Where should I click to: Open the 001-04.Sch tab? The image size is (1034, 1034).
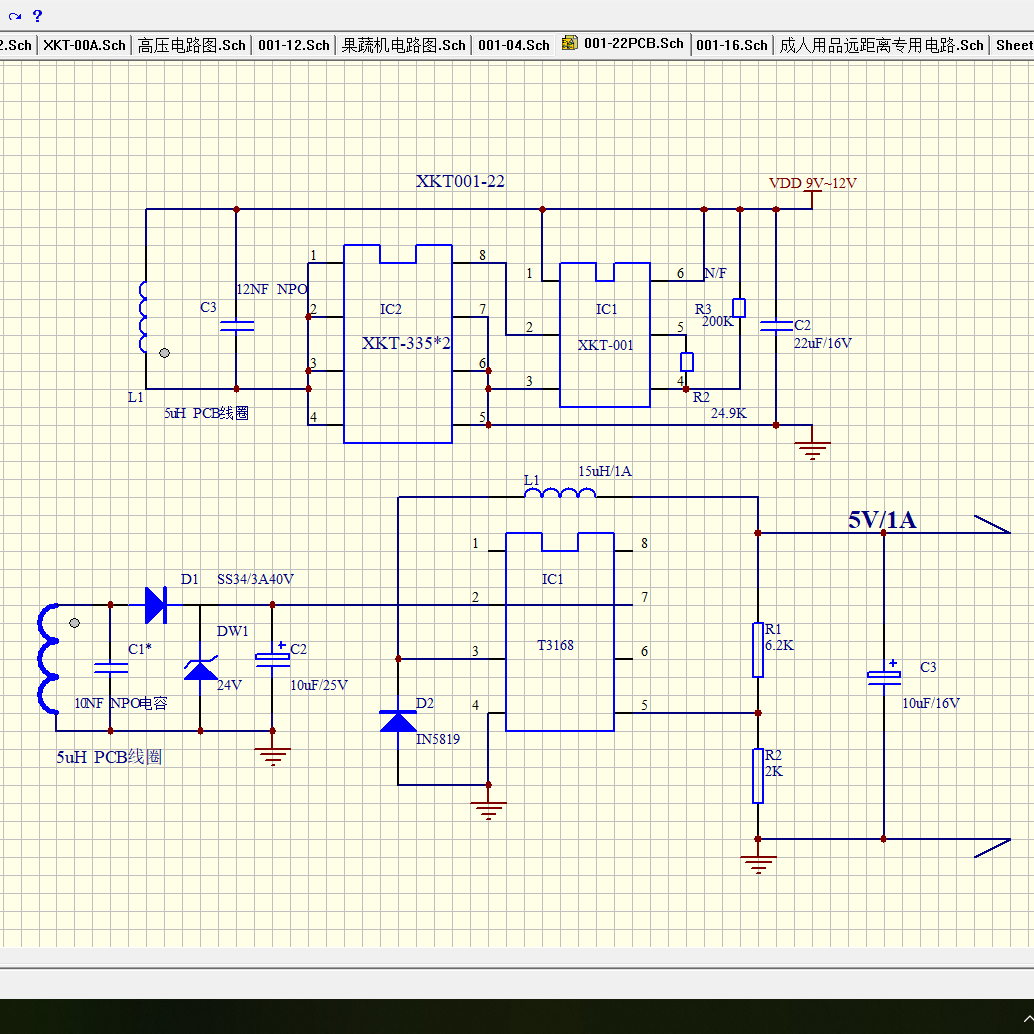coord(514,45)
